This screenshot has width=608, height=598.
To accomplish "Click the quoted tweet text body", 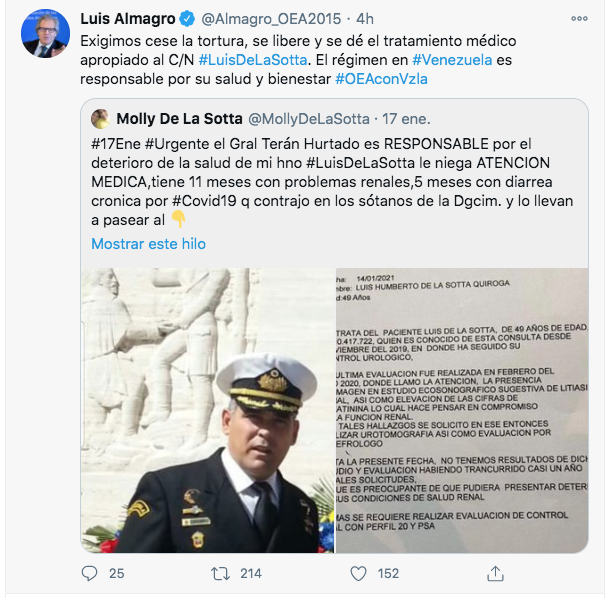I will coord(332,182).
